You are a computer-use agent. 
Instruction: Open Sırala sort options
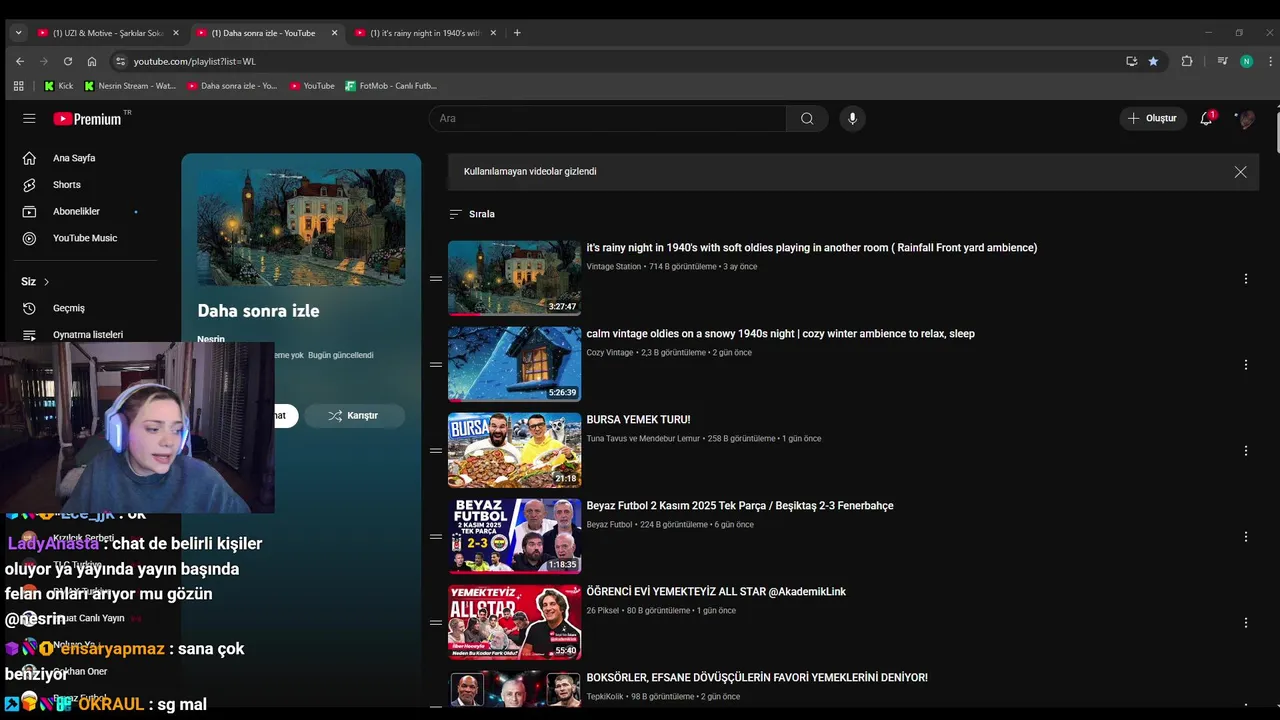click(x=472, y=214)
